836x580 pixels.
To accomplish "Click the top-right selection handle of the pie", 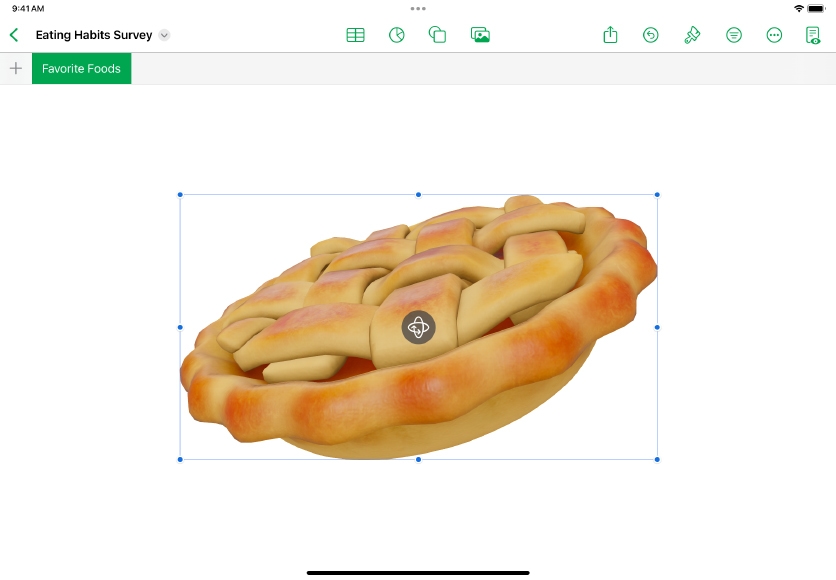I will [657, 195].
